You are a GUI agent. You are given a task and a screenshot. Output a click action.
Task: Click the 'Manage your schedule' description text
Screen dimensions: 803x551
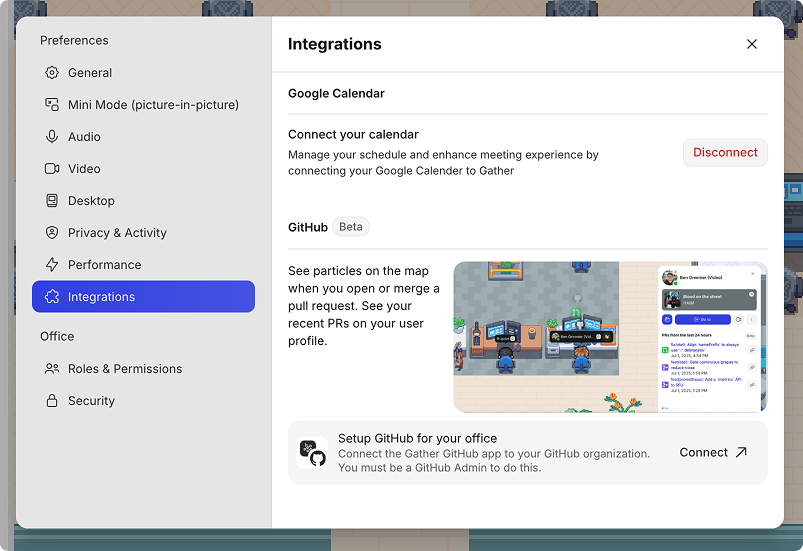443,163
